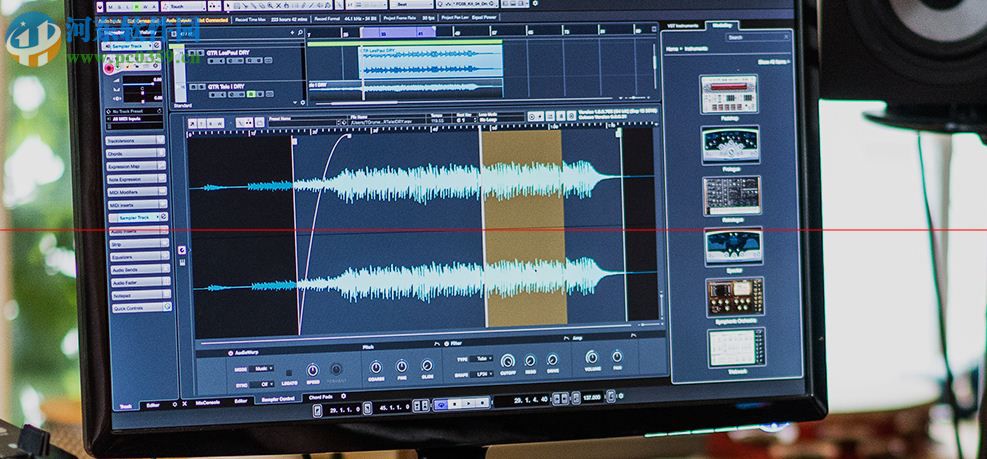
Task: Toggle the Filter section power button
Action: point(447,344)
